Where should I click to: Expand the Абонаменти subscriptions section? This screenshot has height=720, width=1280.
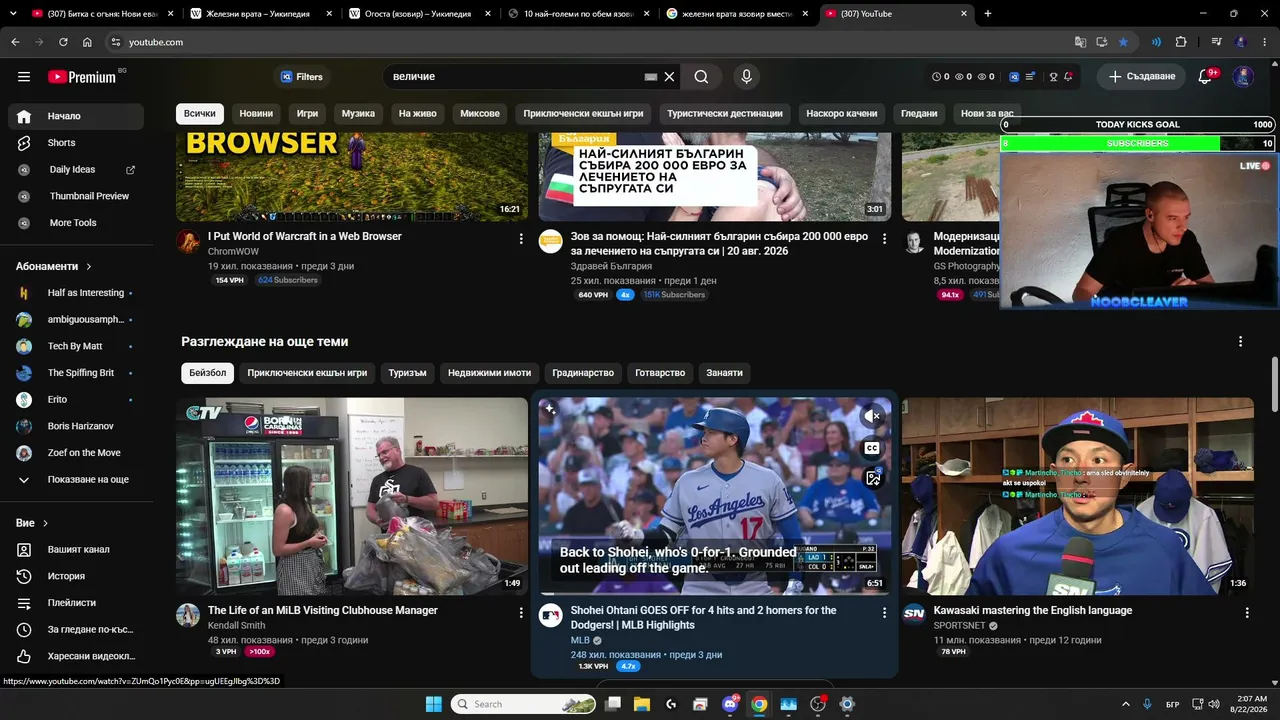(54, 267)
